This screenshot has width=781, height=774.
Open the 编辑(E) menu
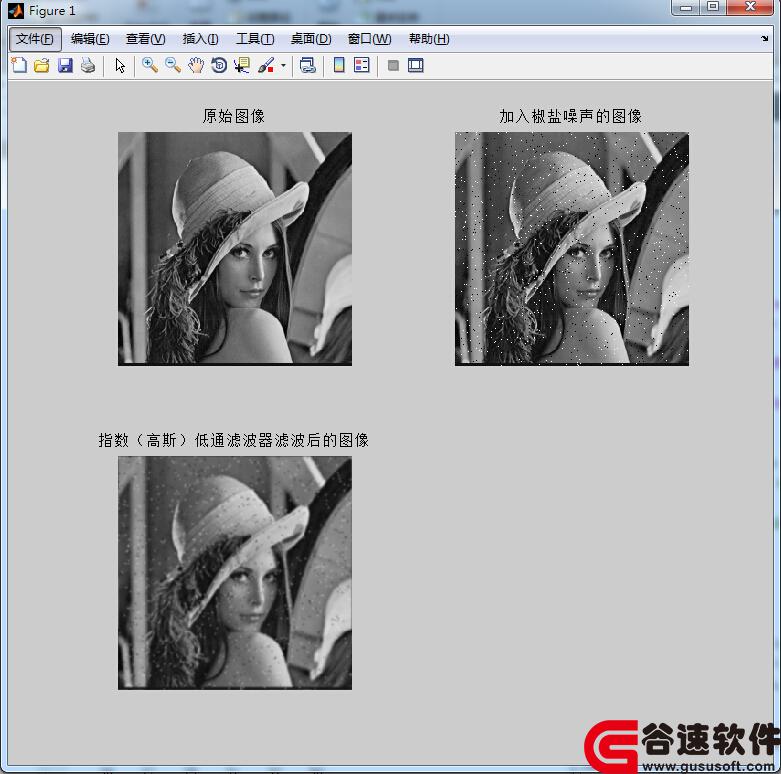tap(90, 39)
